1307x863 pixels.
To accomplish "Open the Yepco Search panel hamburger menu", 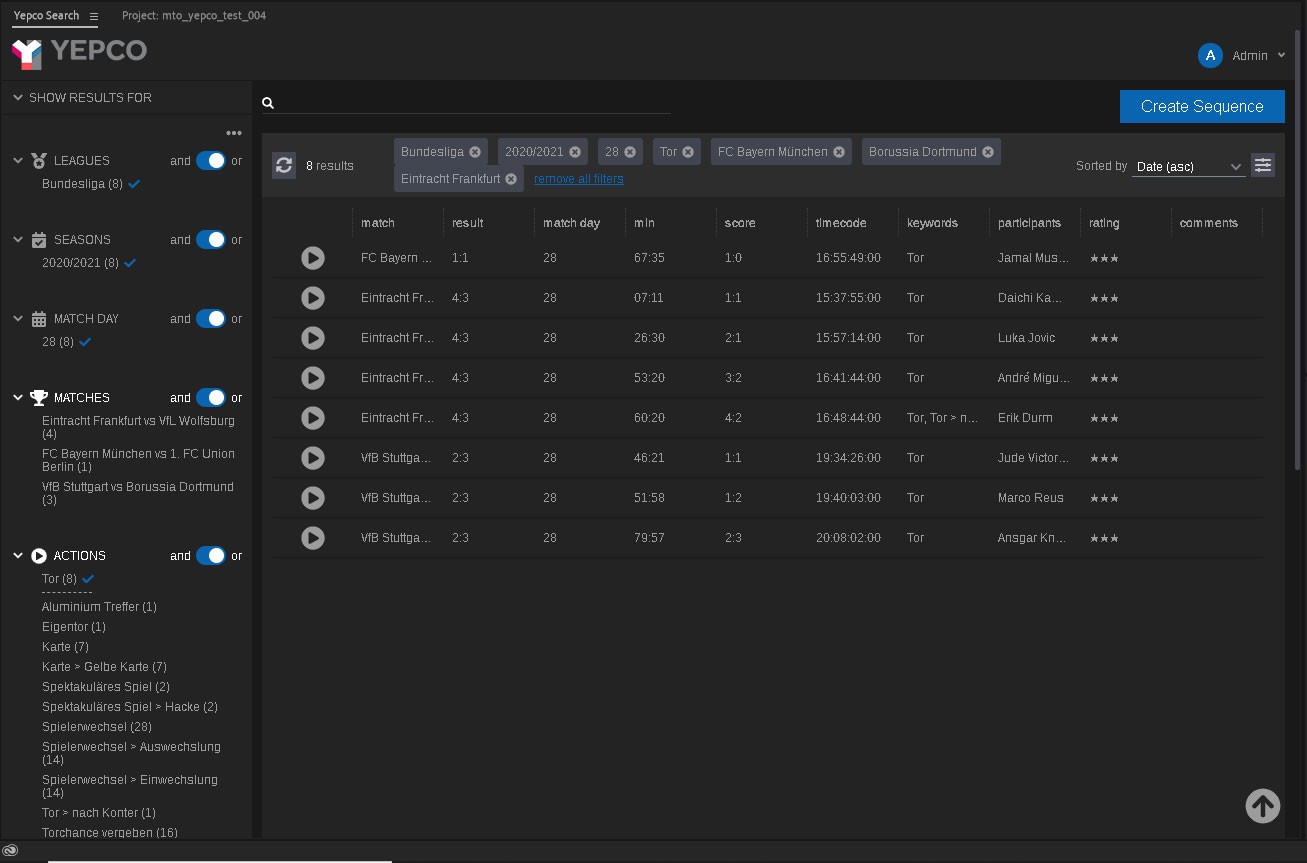I will pyautogui.click(x=94, y=16).
